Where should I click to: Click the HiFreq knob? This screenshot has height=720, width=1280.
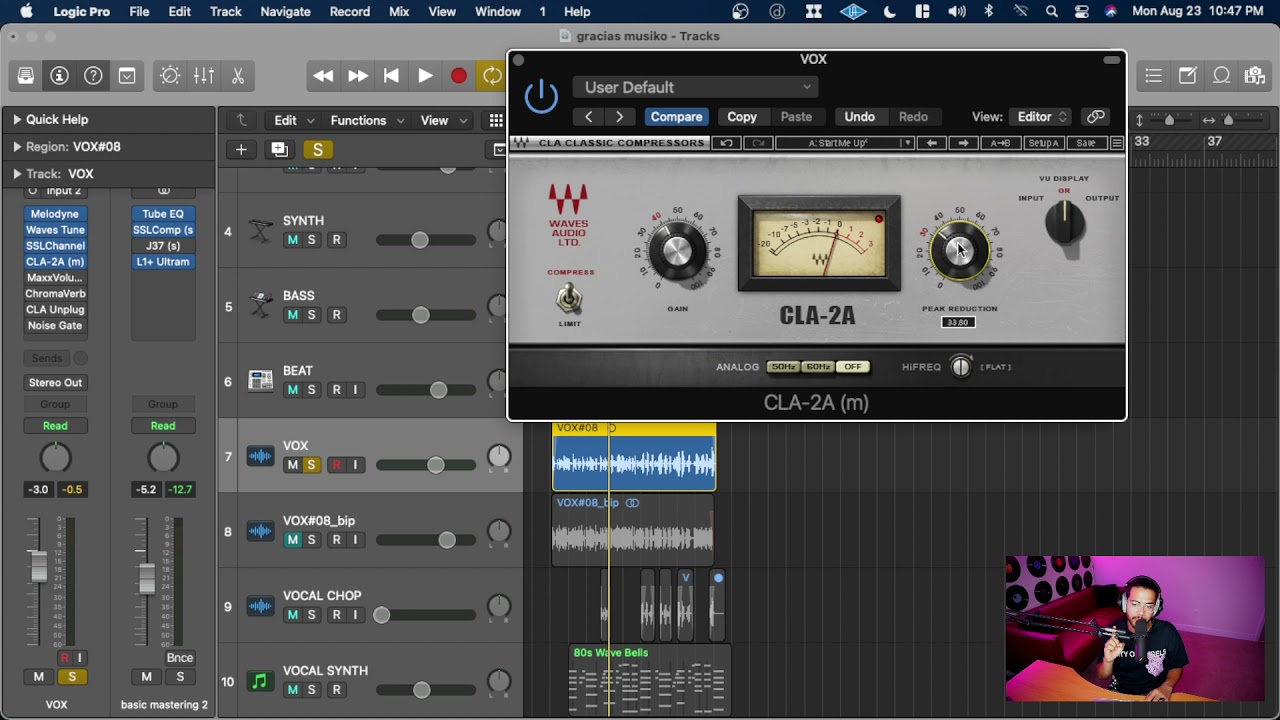[x=960, y=367]
